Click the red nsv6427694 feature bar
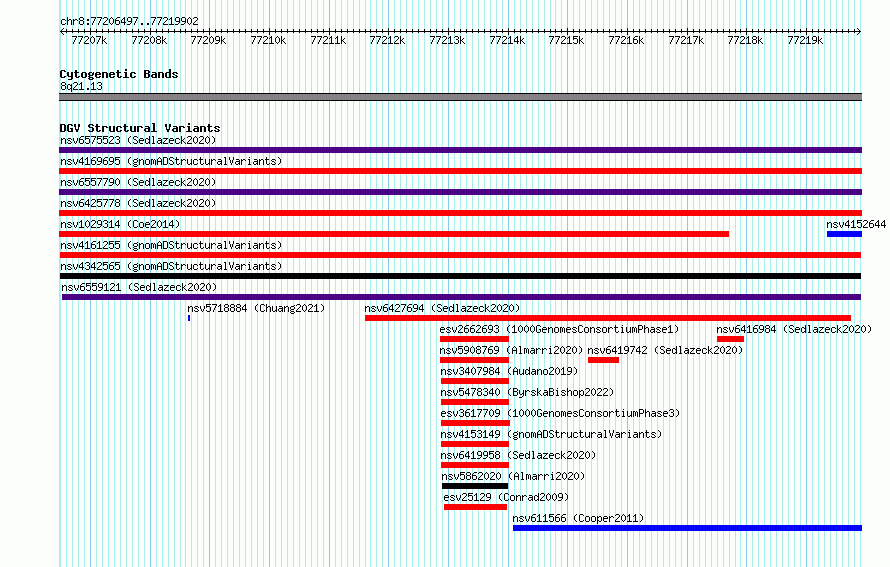 tap(608, 318)
